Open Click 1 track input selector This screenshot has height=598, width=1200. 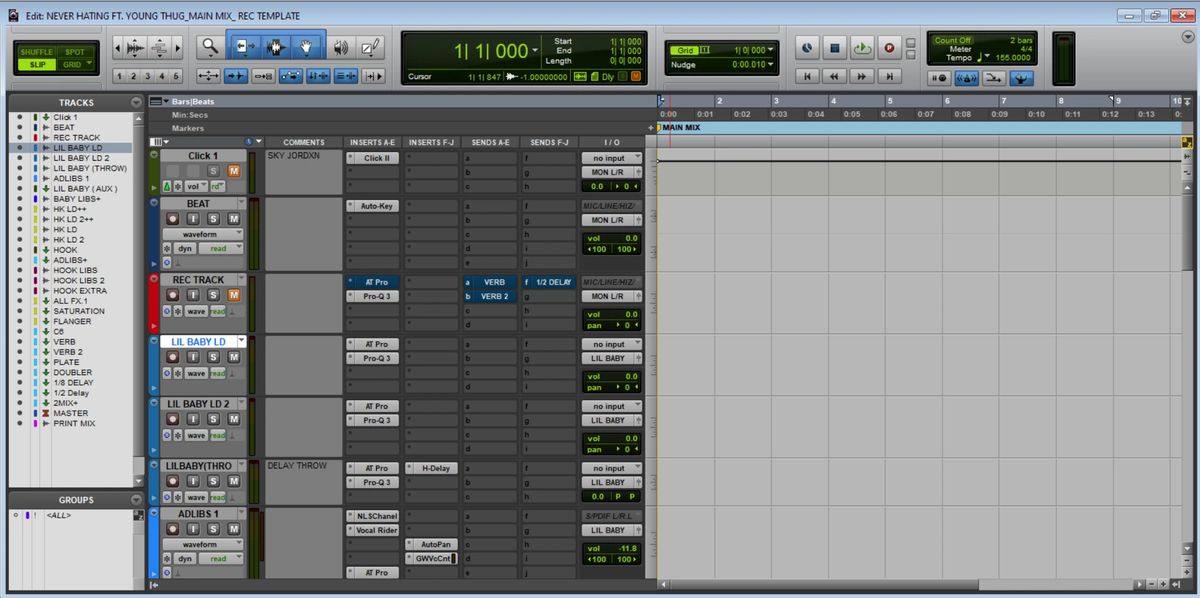tap(612, 158)
